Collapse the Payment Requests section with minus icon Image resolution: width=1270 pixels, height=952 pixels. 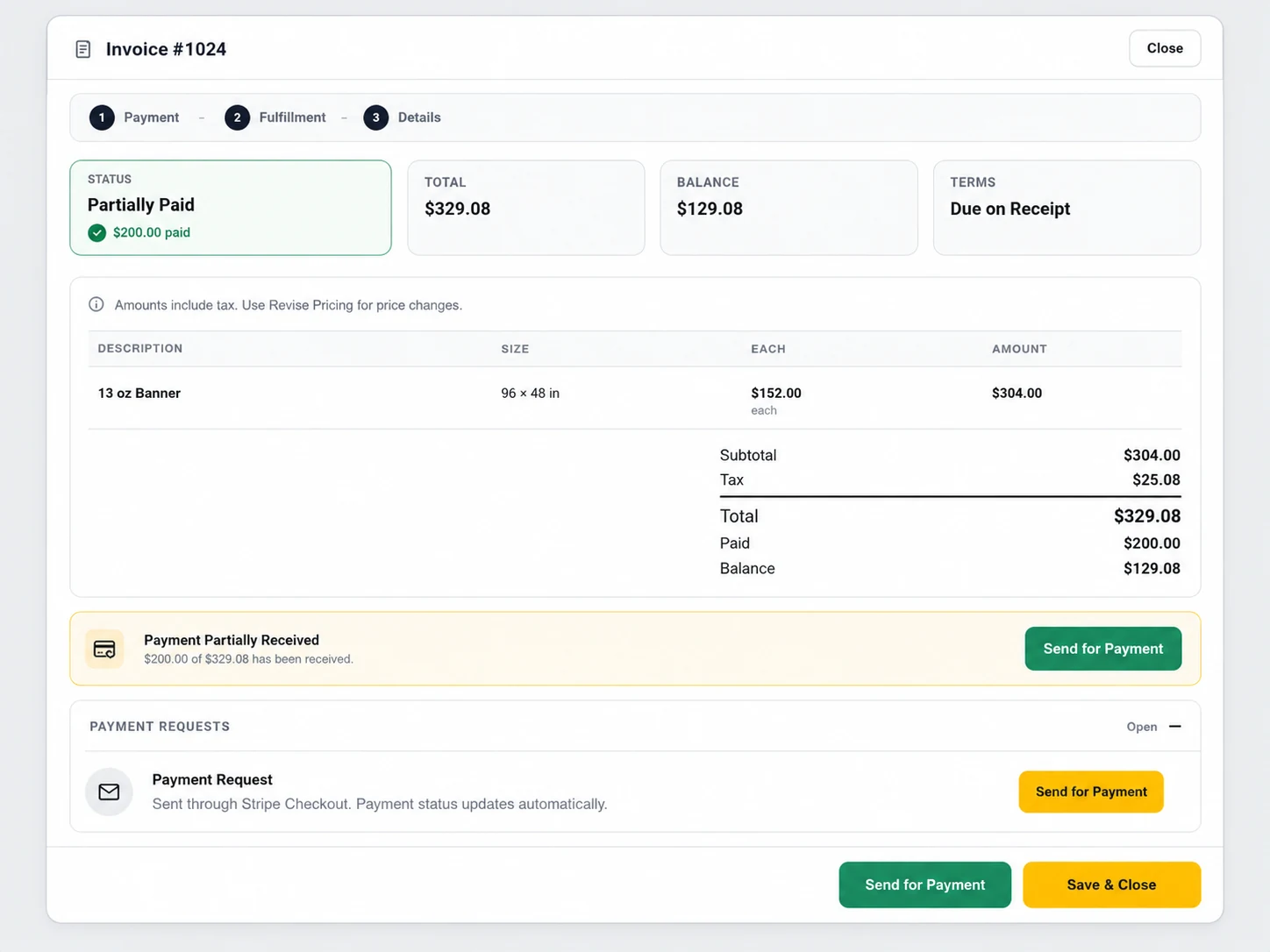(x=1175, y=726)
